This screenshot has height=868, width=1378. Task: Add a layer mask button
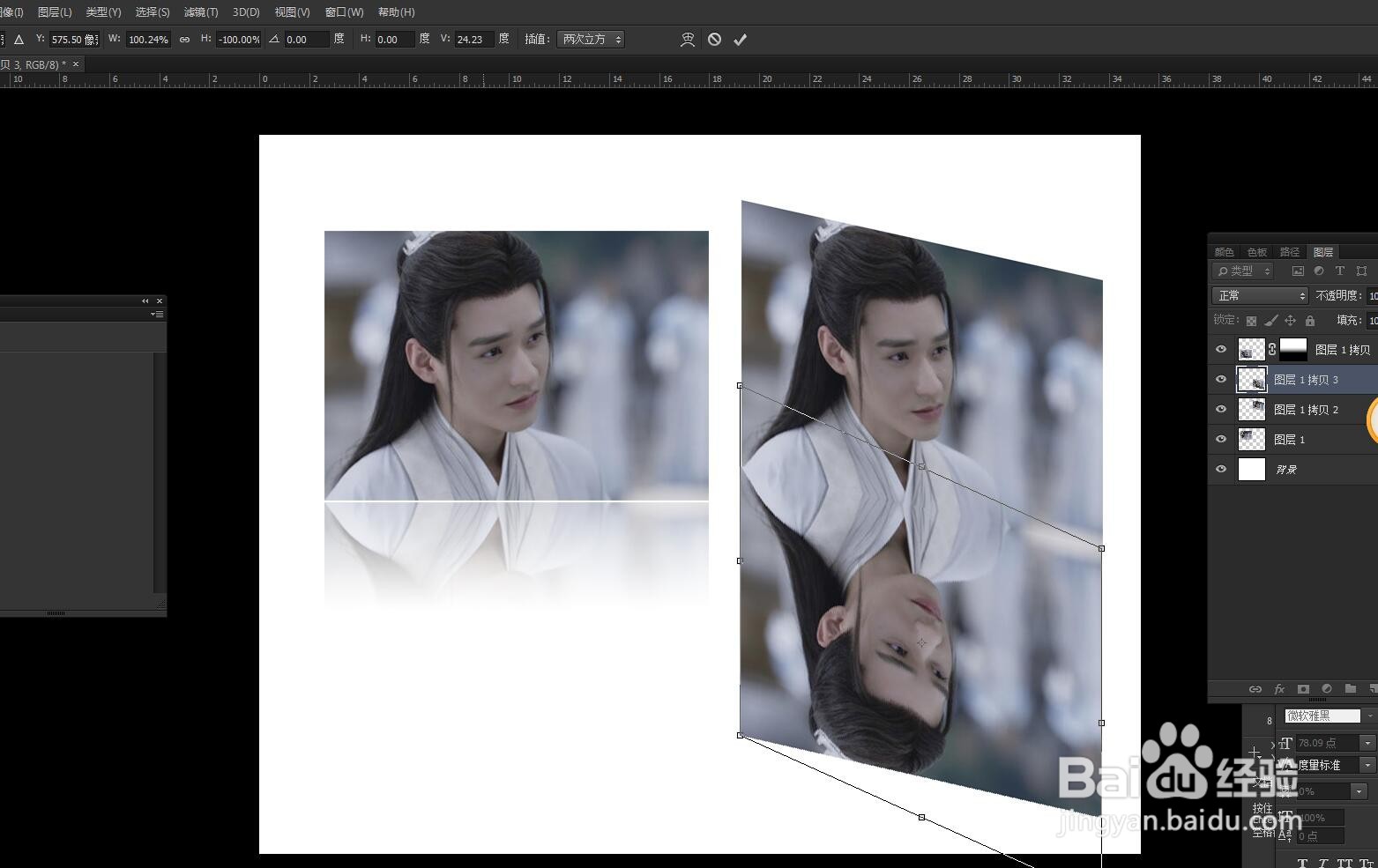tap(1303, 689)
